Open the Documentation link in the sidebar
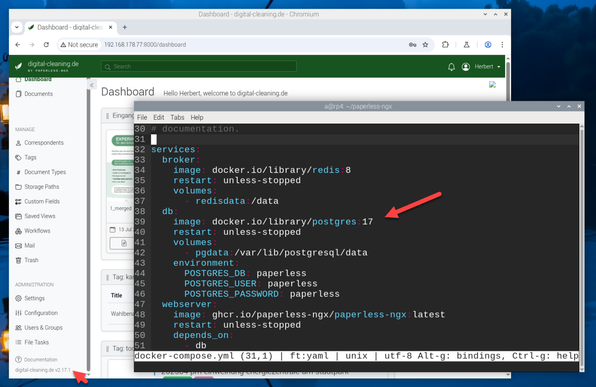The image size is (596, 387). [x=36, y=360]
